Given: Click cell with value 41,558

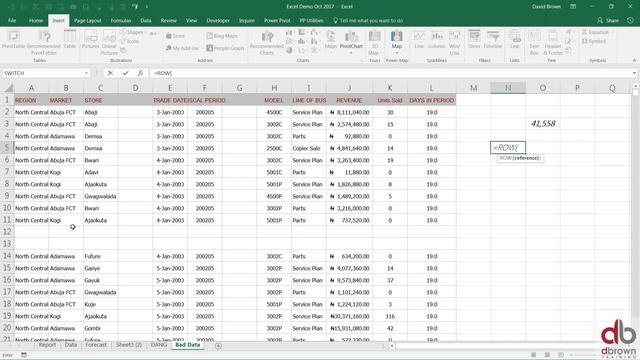Looking at the screenshot, I should pyautogui.click(x=543, y=124).
